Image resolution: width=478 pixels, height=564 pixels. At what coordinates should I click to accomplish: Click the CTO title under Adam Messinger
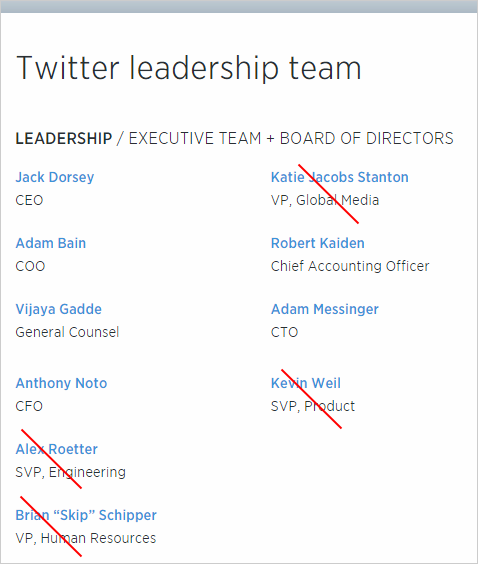[284, 332]
